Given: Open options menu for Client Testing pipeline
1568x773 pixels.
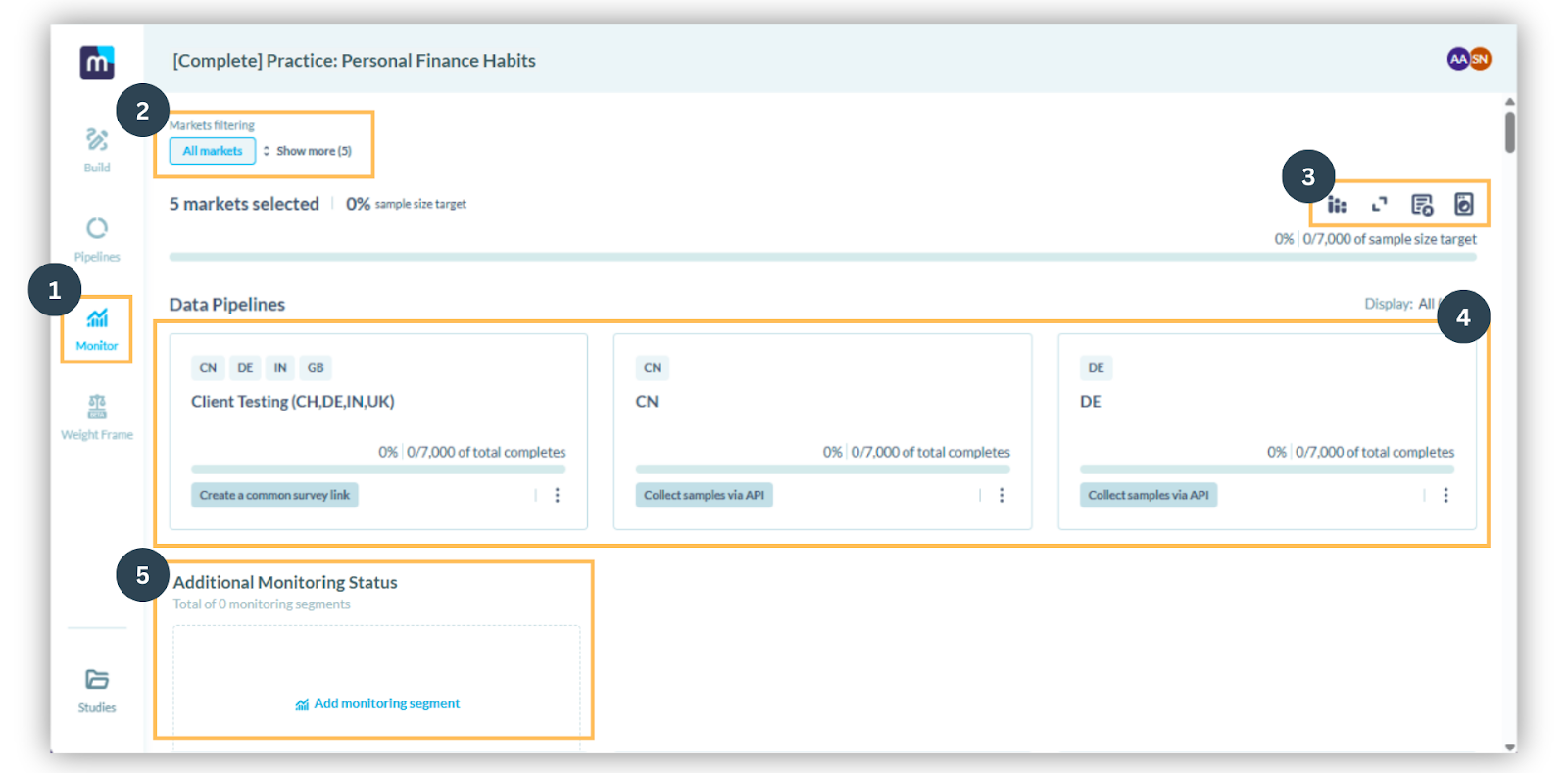Looking at the screenshot, I should tap(557, 495).
